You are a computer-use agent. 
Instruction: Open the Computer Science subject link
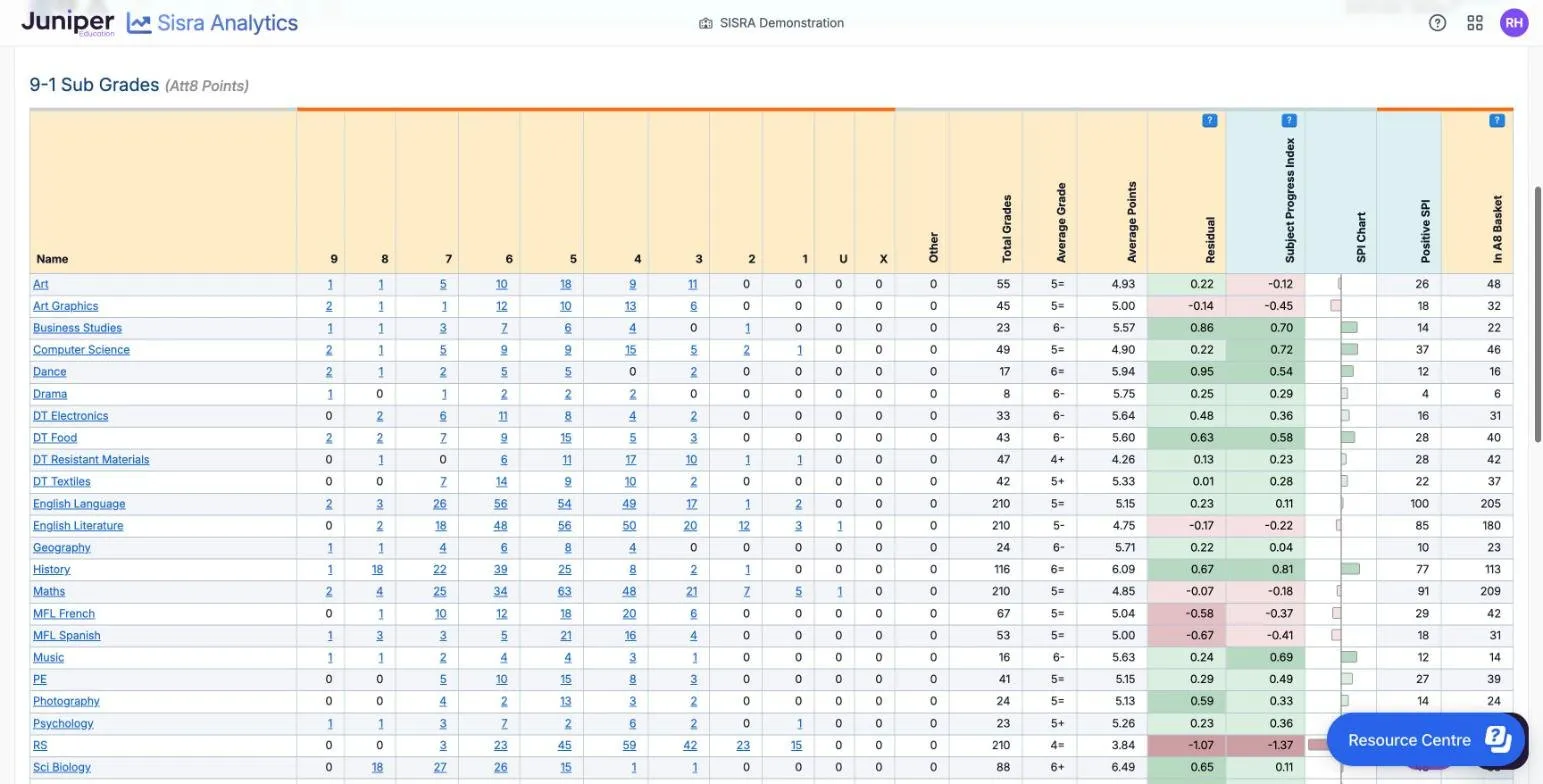81,350
